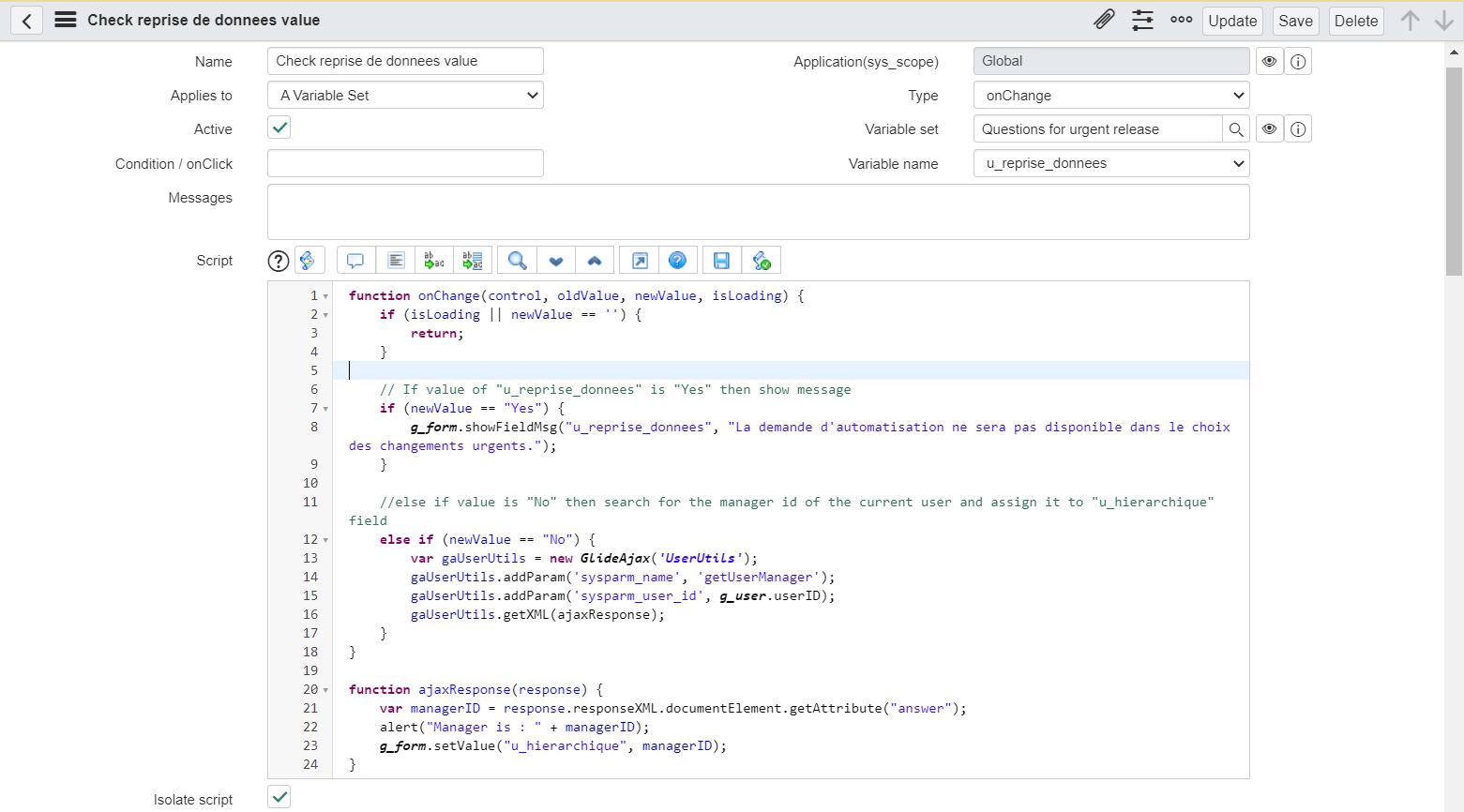The width and height of the screenshot is (1464, 812).
Task: Preview Variable set record via eye icon
Action: [1269, 129]
